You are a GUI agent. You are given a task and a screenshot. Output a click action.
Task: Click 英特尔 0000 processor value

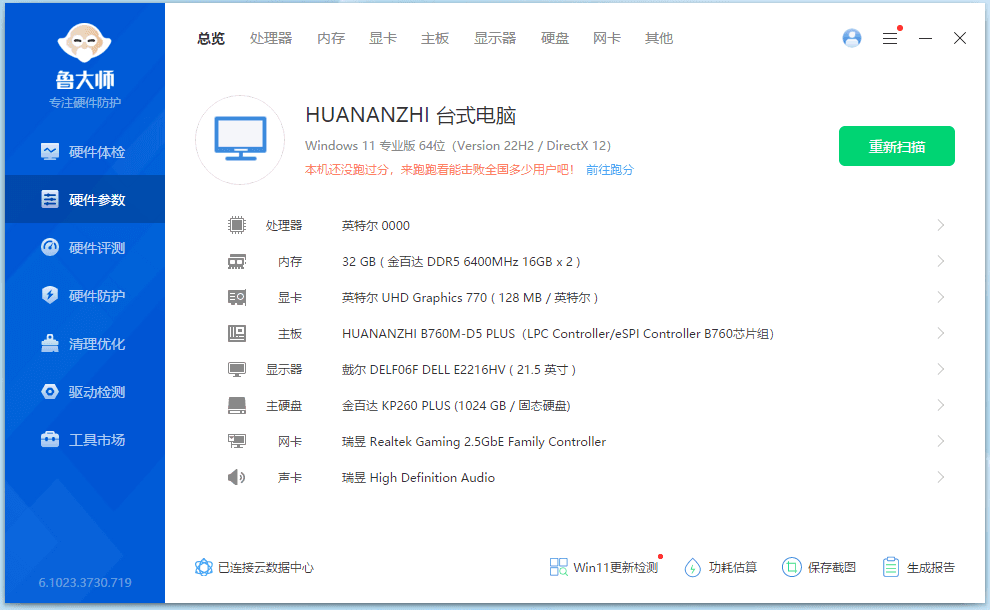click(376, 225)
